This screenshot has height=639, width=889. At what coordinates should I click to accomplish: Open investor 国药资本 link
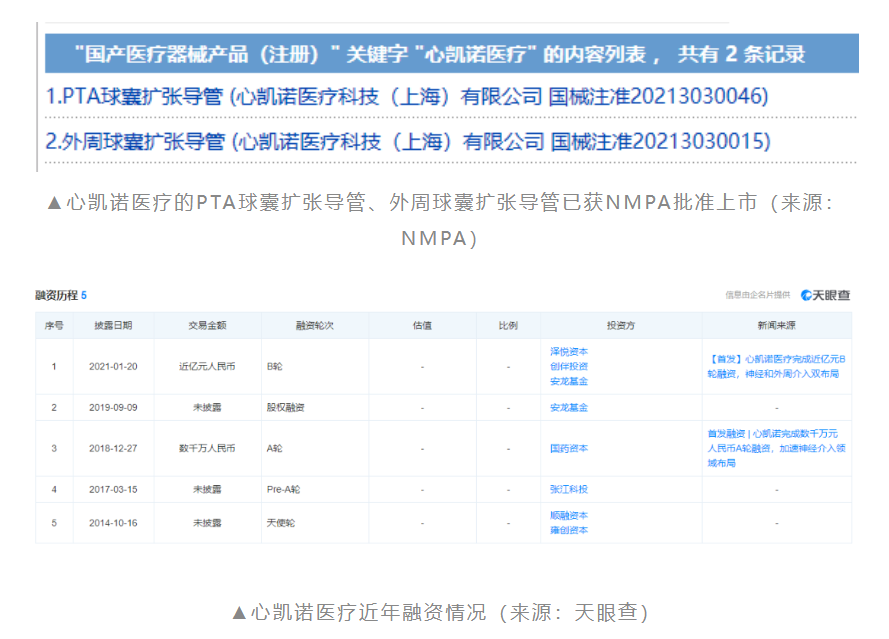tap(569, 448)
